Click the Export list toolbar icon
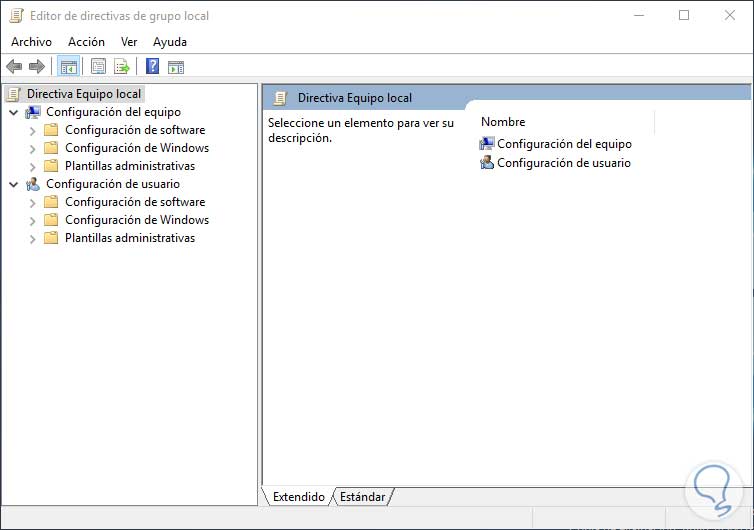The height and width of the screenshot is (530, 754). 122,66
